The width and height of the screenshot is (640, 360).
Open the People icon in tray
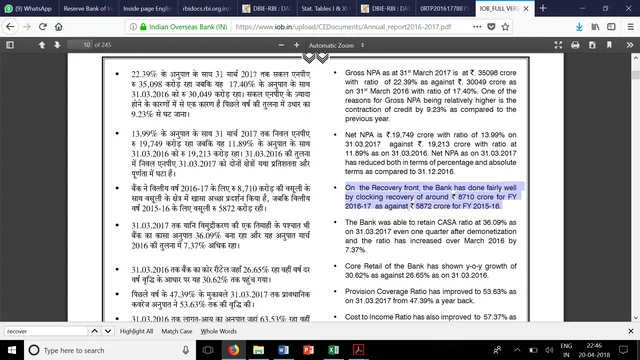coord(497,350)
